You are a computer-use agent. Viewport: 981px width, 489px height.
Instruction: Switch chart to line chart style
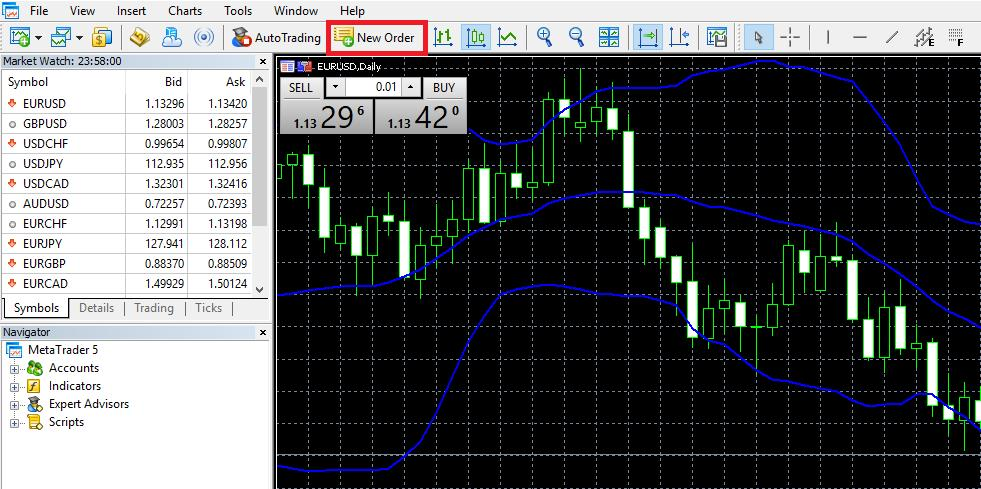coord(507,38)
